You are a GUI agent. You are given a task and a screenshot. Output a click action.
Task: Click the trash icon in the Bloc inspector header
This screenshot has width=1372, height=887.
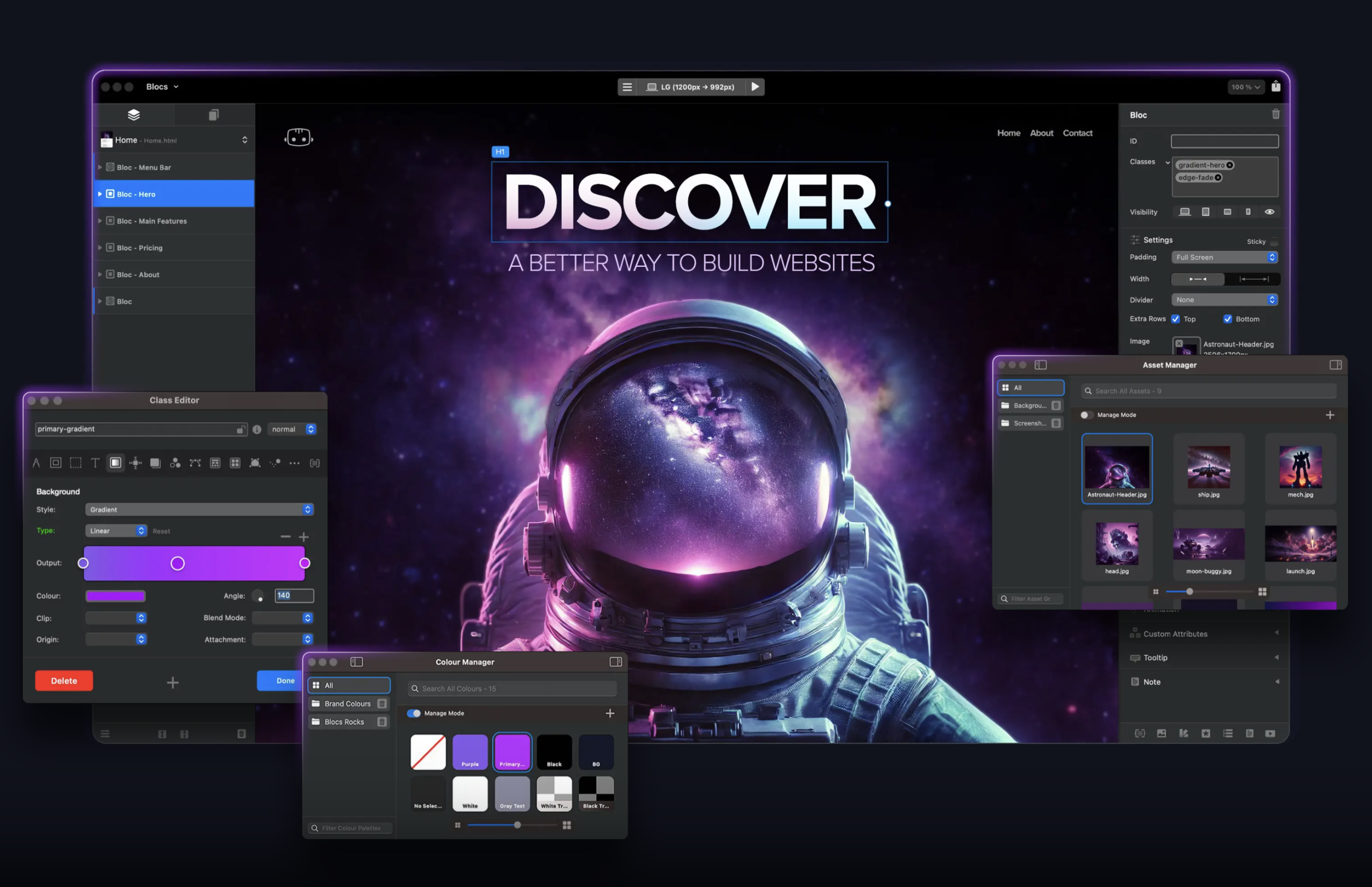[x=1276, y=114]
